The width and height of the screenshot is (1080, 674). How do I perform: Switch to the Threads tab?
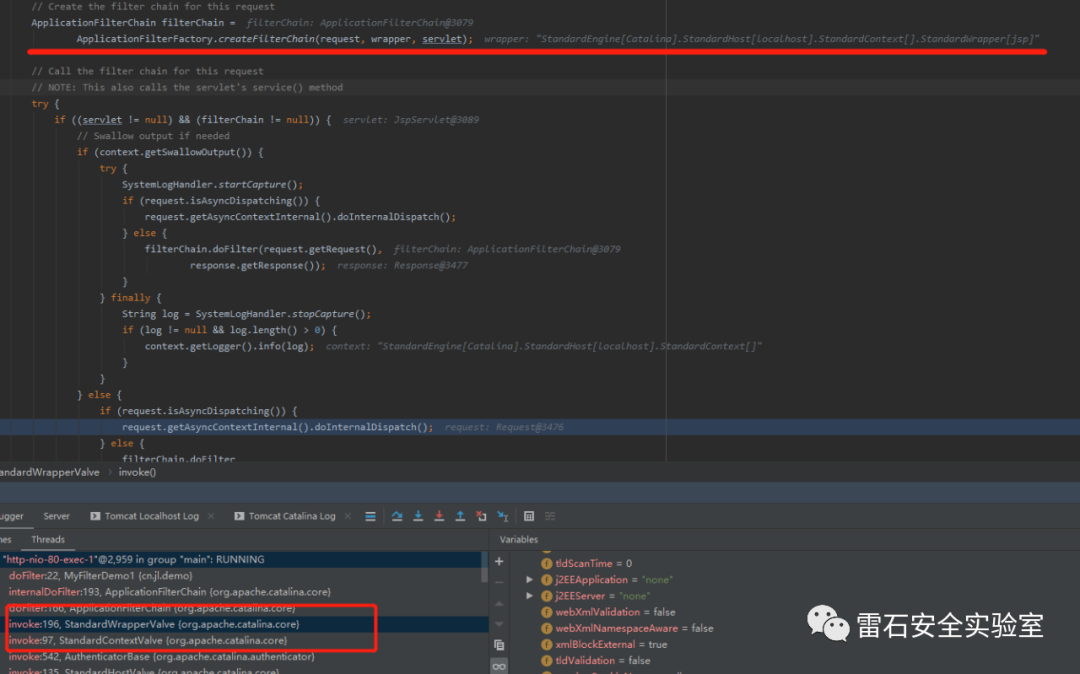click(x=48, y=540)
